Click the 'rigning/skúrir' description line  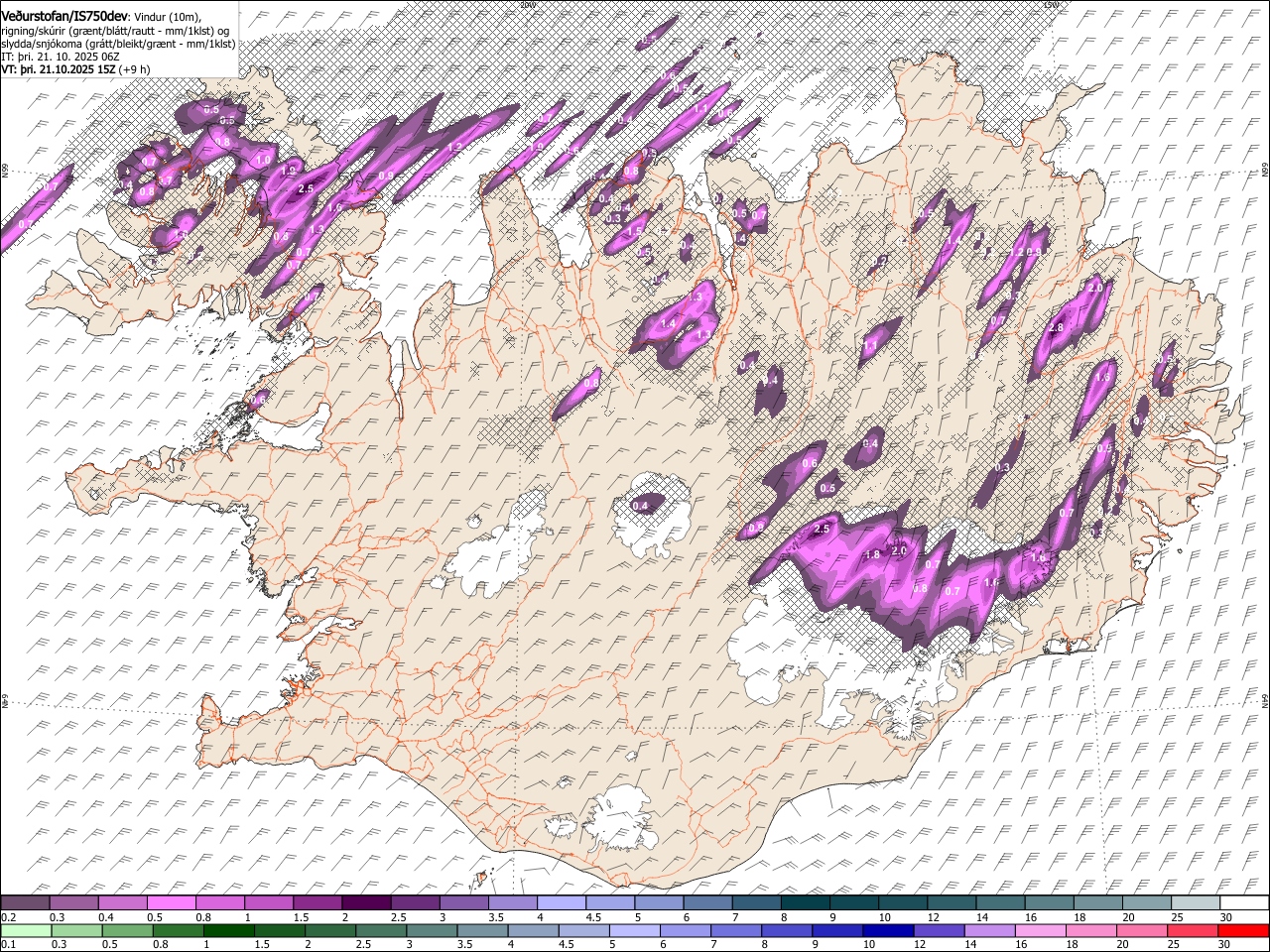[x=116, y=31]
